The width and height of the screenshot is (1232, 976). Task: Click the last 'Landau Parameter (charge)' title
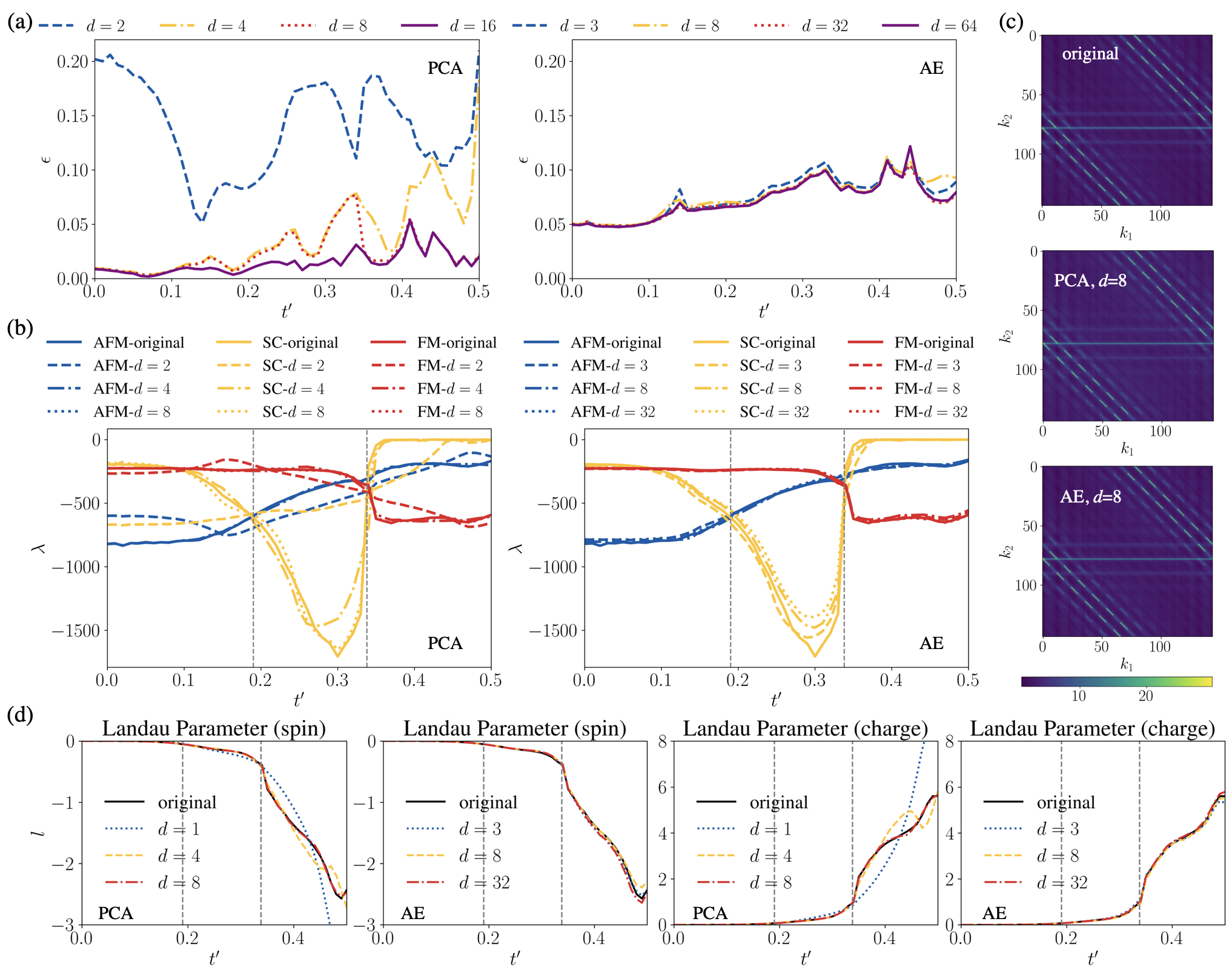(1092, 728)
